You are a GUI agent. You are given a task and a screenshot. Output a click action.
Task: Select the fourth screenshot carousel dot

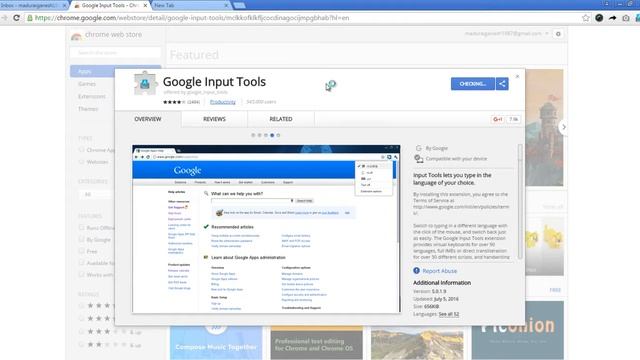pos(272,135)
